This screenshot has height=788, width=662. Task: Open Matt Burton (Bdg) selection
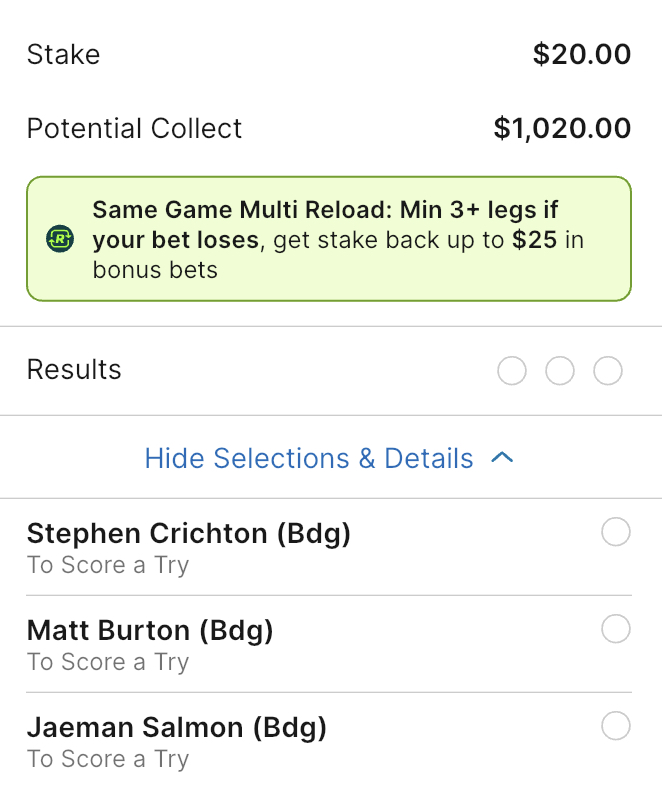[150, 630]
